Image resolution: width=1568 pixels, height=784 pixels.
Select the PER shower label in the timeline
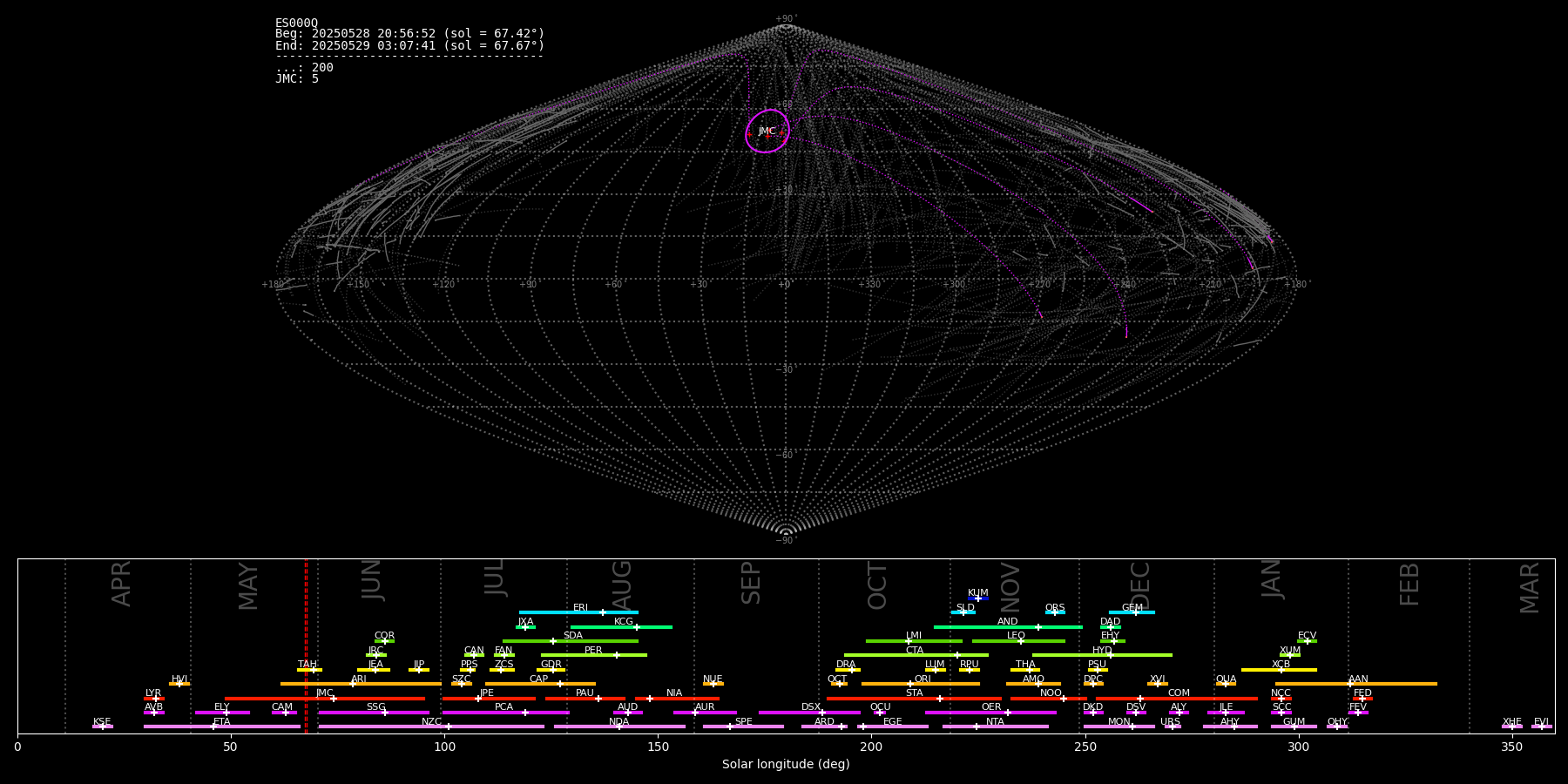click(x=593, y=651)
